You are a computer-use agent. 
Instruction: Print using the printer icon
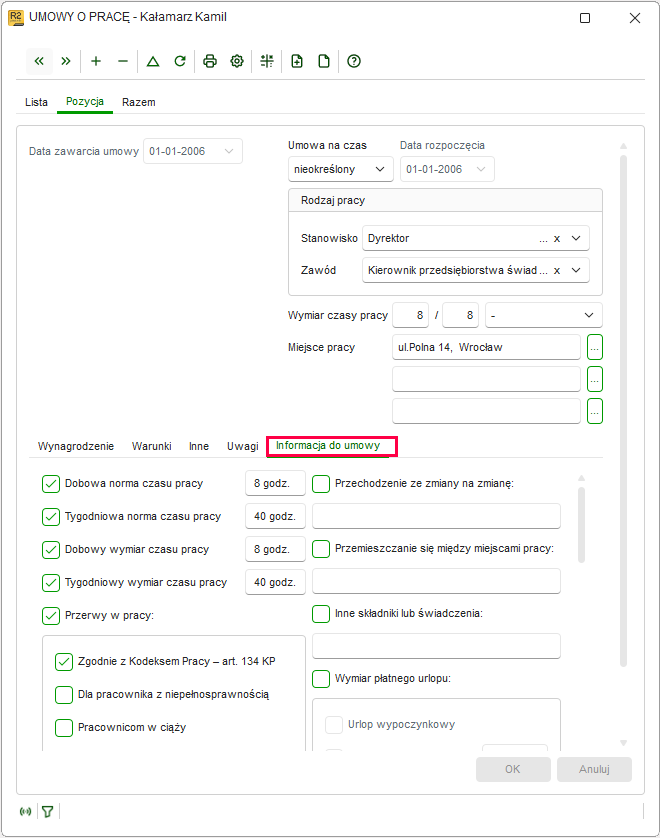tap(210, 61)
